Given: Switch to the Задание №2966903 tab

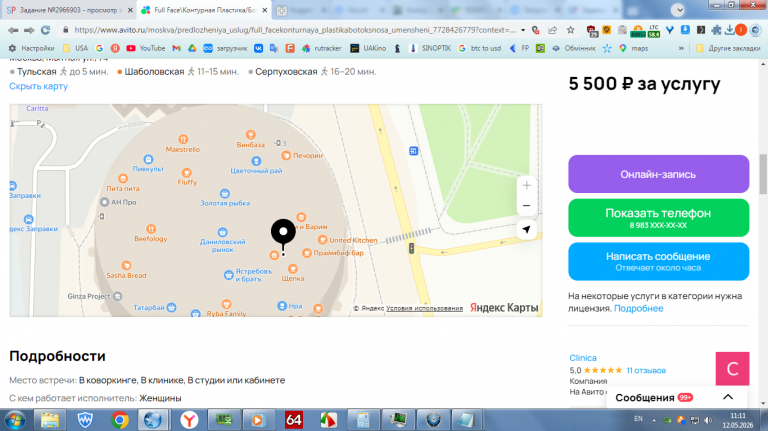Looking at the screenshot, I should tap(69, 10).
